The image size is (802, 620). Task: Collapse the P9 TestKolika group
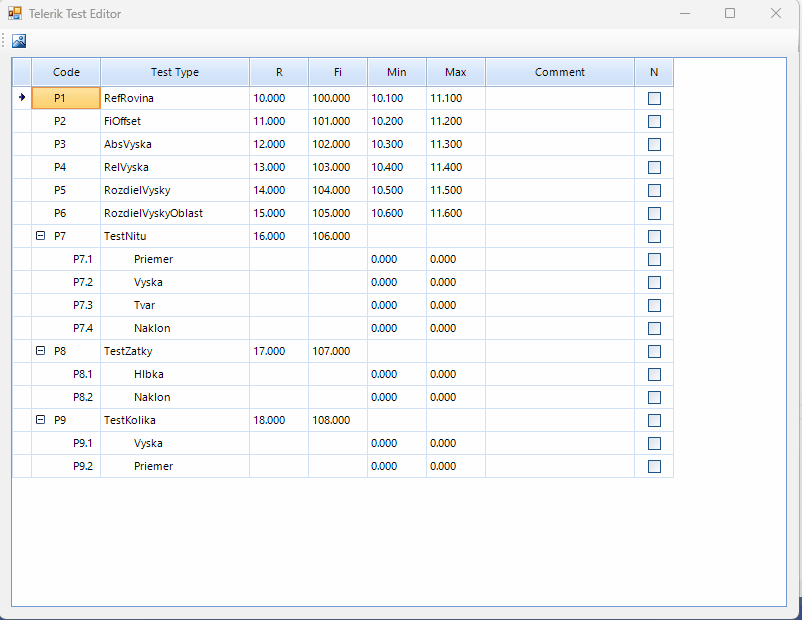[x=41, y=420]
